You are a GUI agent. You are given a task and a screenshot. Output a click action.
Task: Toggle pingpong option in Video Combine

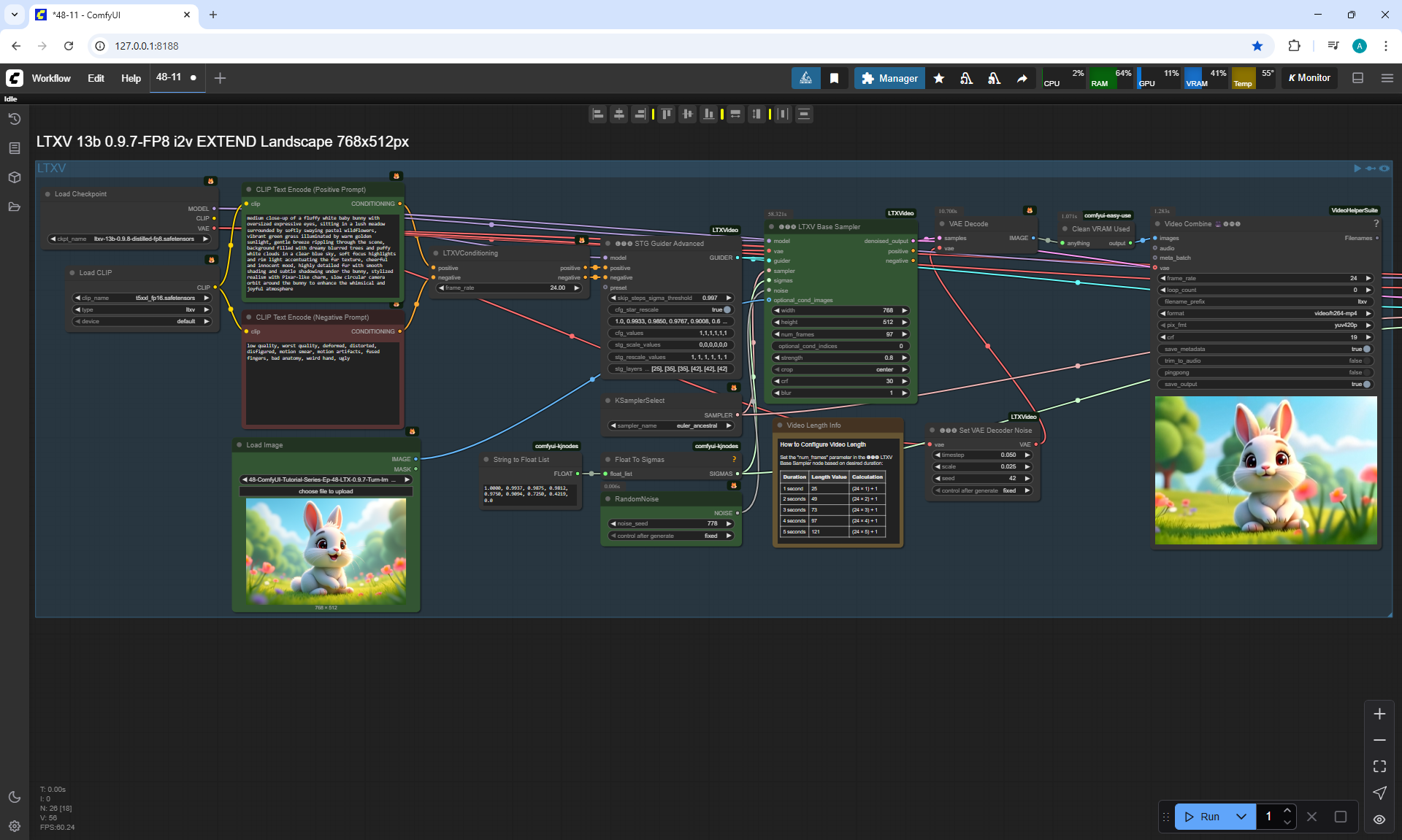point(1366,372)
